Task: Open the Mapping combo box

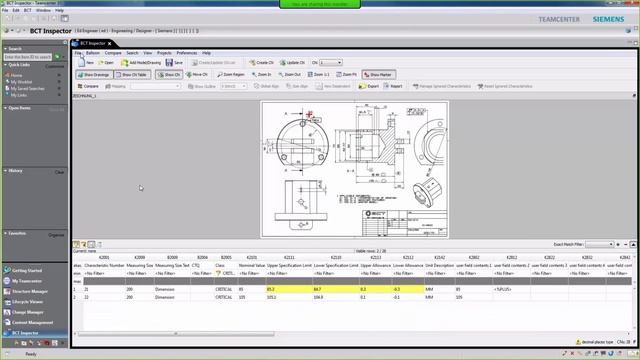Action: (155, 86)
